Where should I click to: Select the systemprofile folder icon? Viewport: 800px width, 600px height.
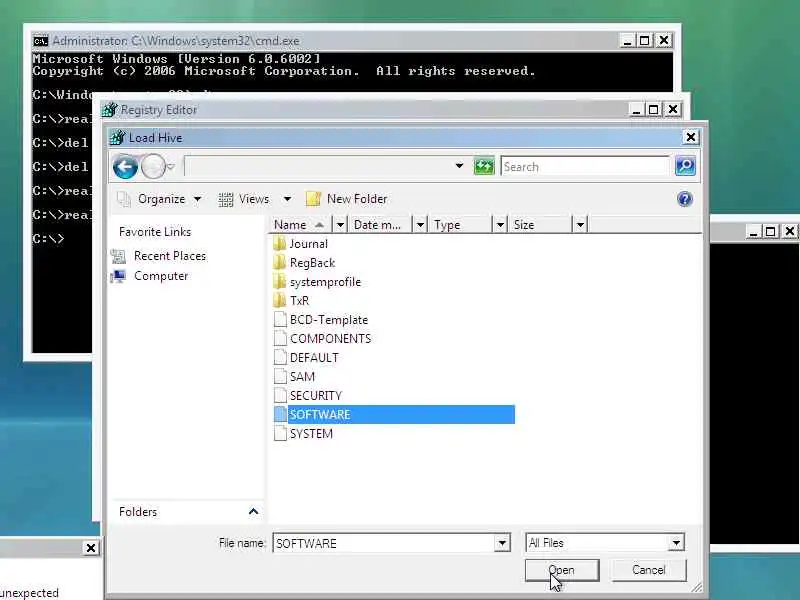pos(280,282)
